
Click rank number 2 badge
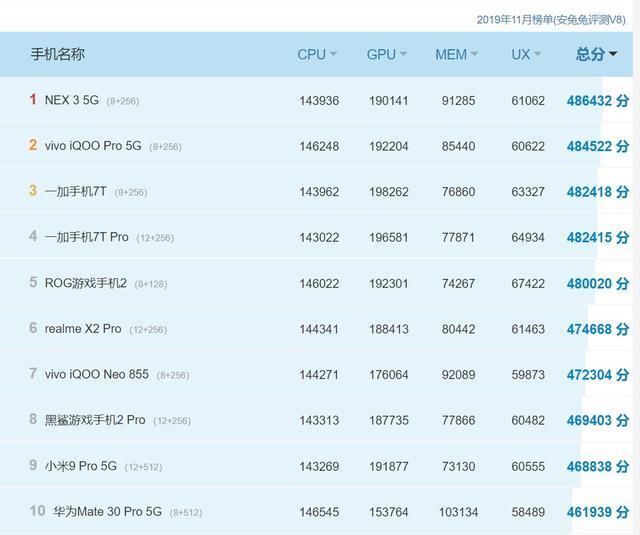33,145
